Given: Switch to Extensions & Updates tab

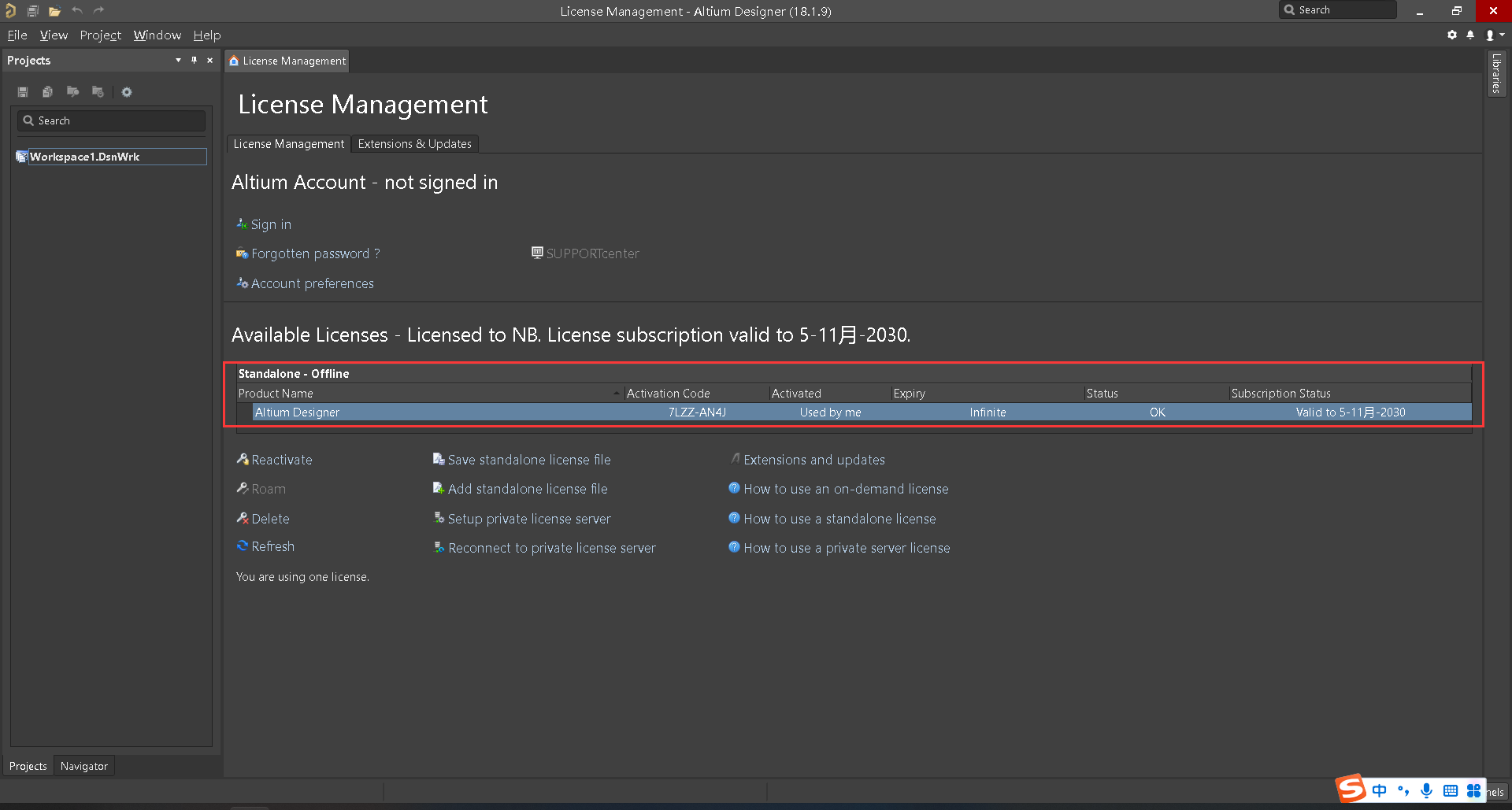Looking at the screenshot, I should (x=414, y=144).
